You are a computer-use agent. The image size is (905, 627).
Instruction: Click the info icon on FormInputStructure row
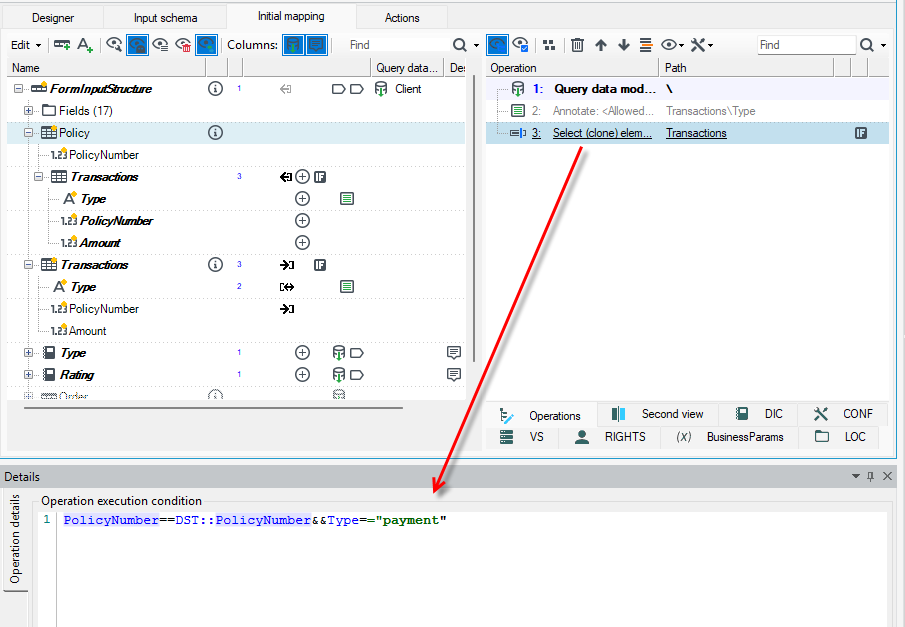[x=215, y=89]
